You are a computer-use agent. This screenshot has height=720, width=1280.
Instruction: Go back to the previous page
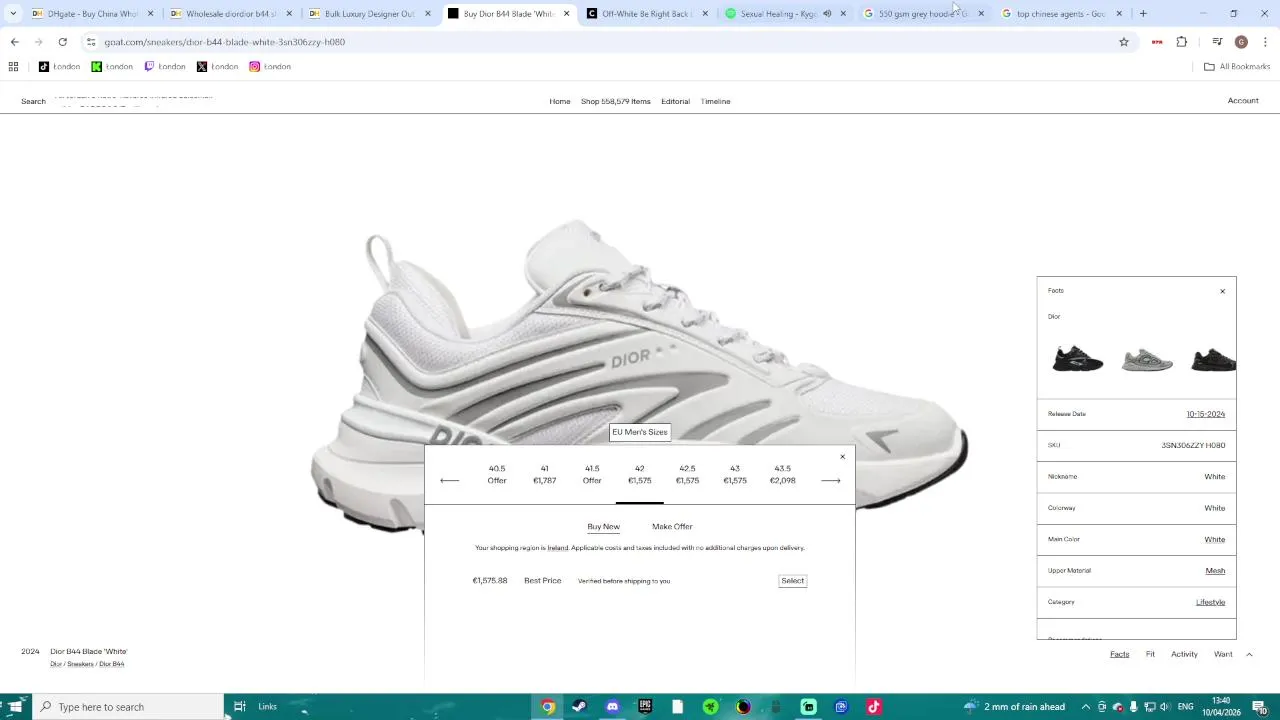pyautogui.click(x=14, y=42)
